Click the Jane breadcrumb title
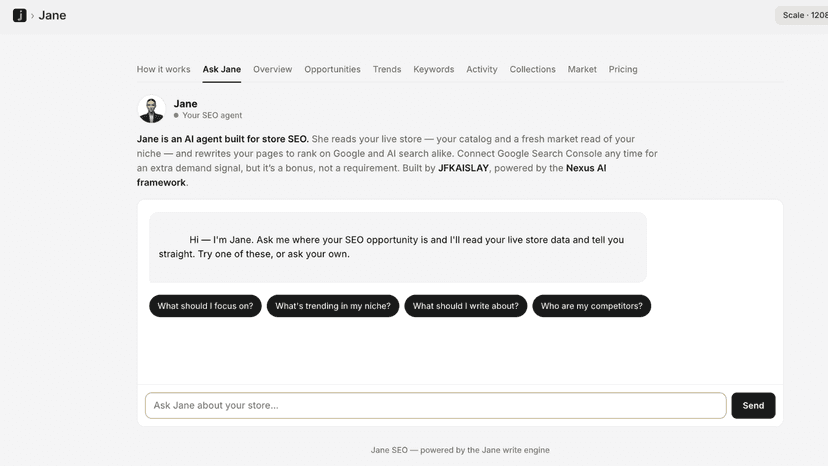This screenshot has width=828, height=466. coord(52,15)
